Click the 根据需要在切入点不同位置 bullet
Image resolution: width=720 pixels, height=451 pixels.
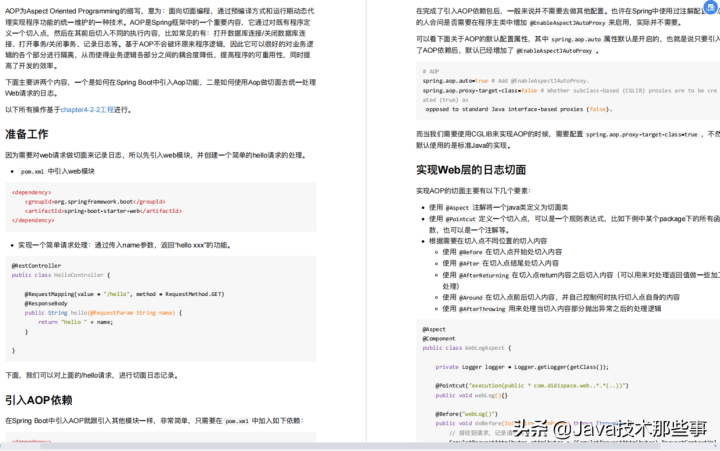point(488,241)
